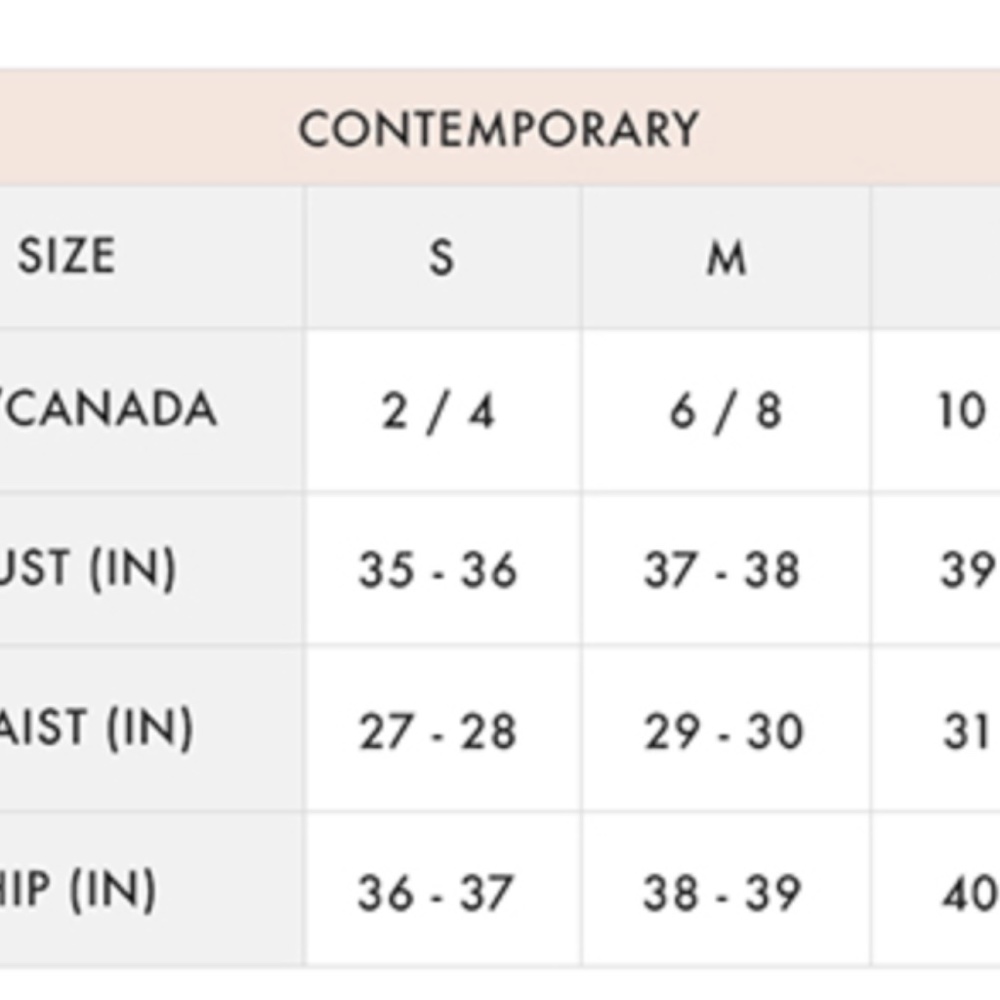The width and height of the screenshot is (1000, 1000).
Task: Click the 2 / 4 Canada size cell
Action: [443, 410]
